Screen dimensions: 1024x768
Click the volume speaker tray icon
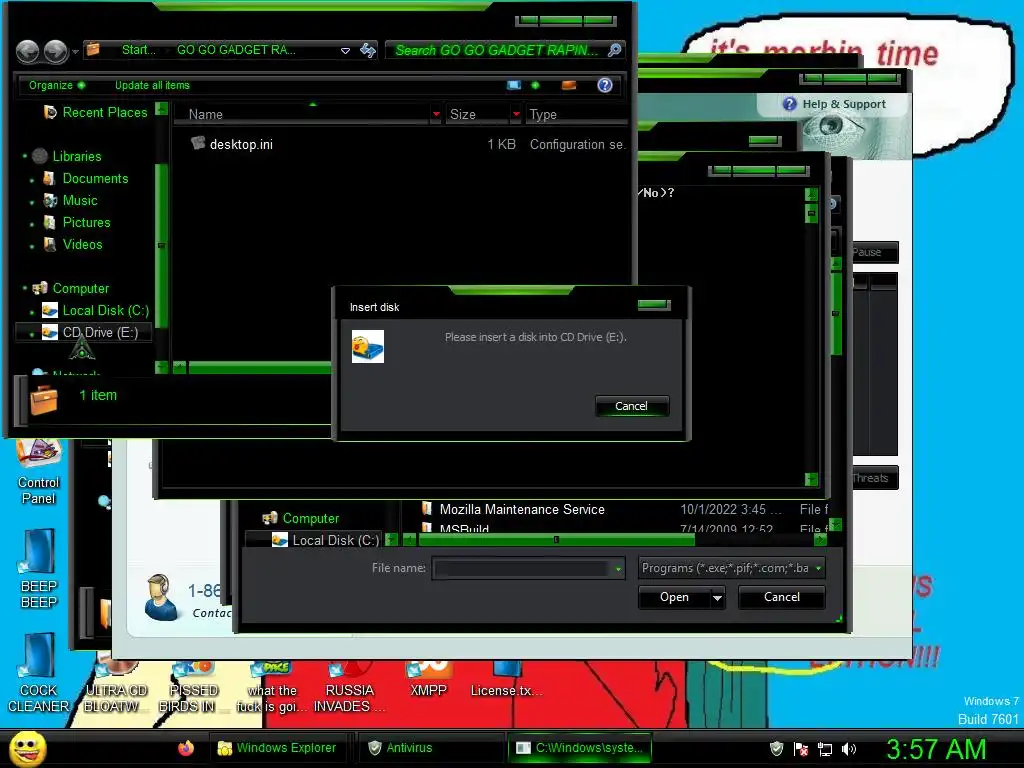click(848, 748)
